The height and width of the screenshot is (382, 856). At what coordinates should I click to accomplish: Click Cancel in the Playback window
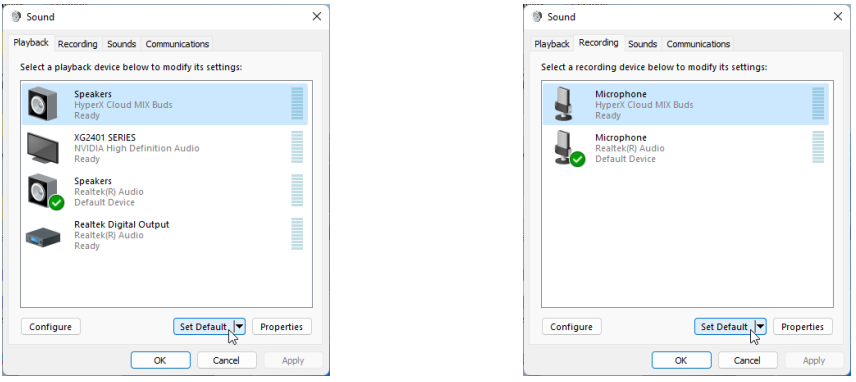pyautogui.click(x=227, y=360)
